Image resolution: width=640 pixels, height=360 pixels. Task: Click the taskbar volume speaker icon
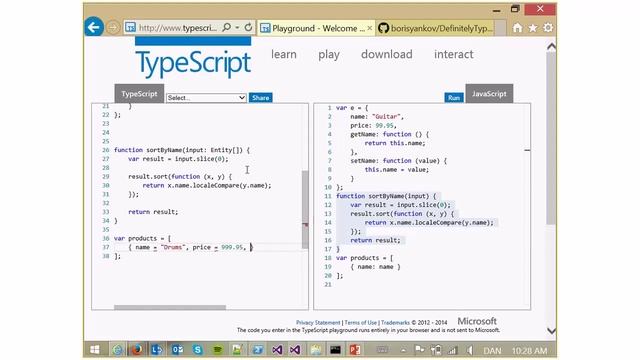470,350
